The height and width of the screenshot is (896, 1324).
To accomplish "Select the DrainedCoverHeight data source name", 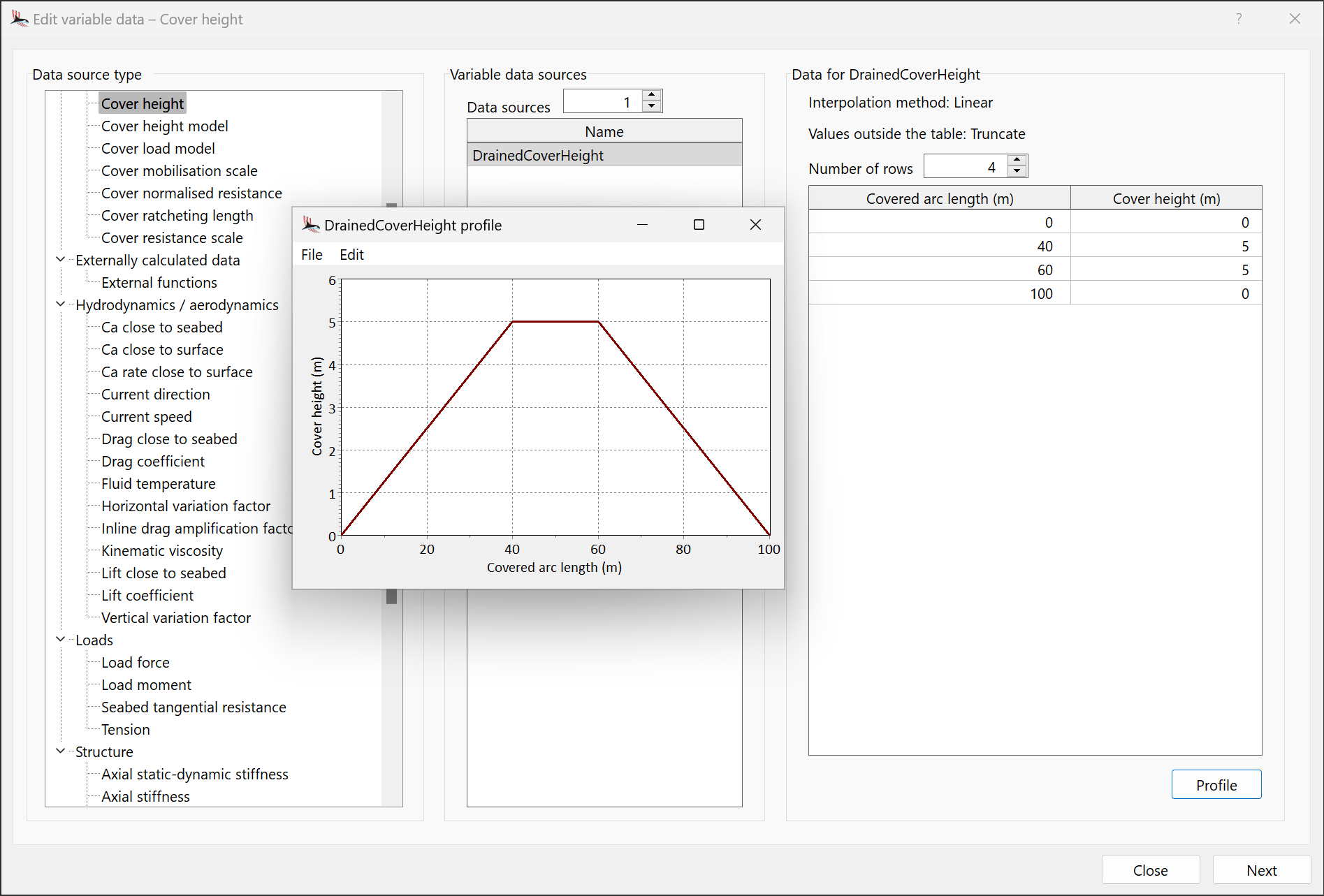I will [x=538, y=154].
